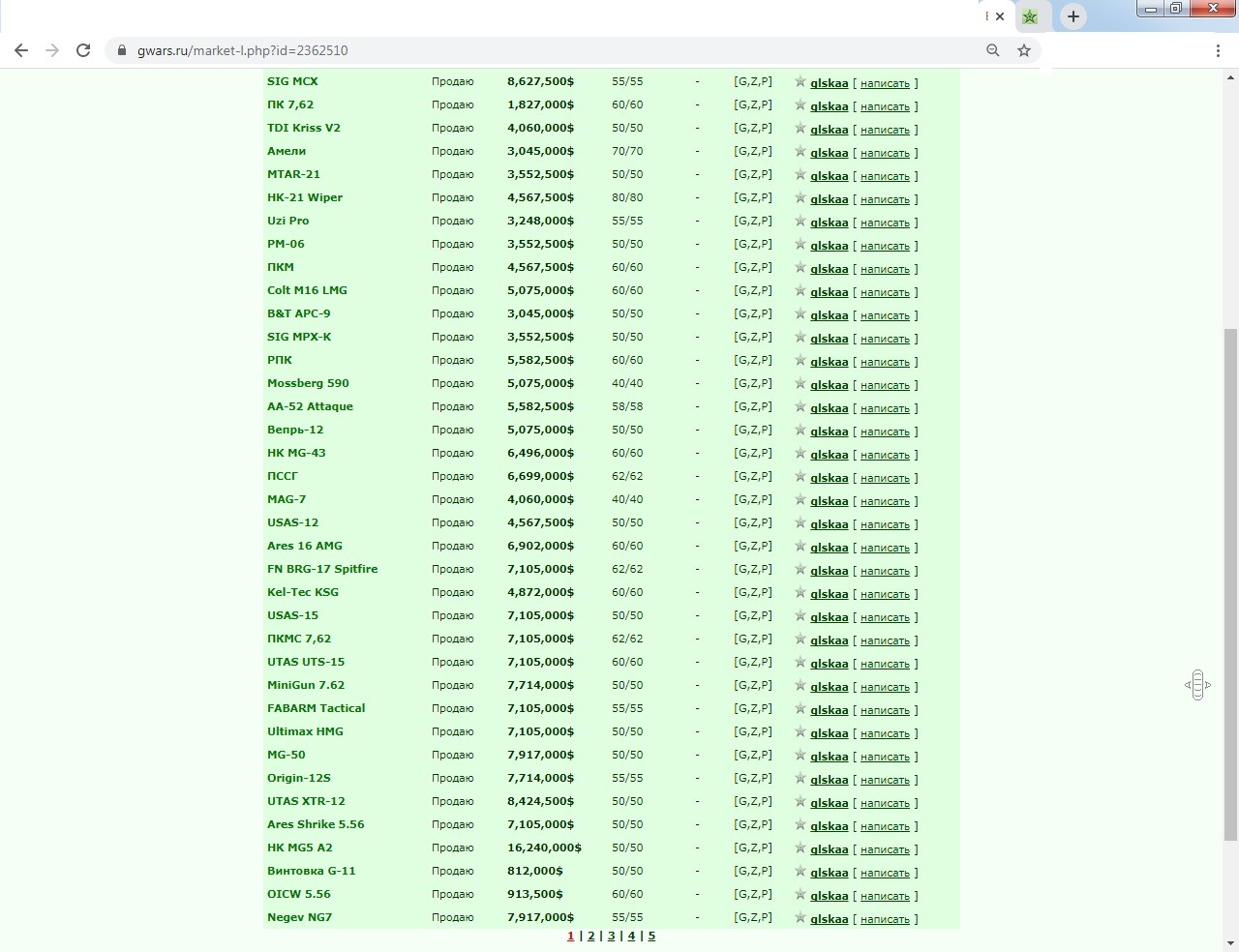Open a new browser tab
This screenshot has width=1239, height=952.
tap(1073, 16)
